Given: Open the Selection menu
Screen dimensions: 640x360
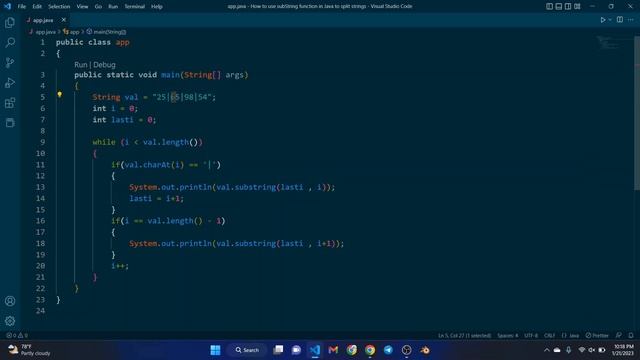Looking at the screenshot, I should (x=59, y=7).
